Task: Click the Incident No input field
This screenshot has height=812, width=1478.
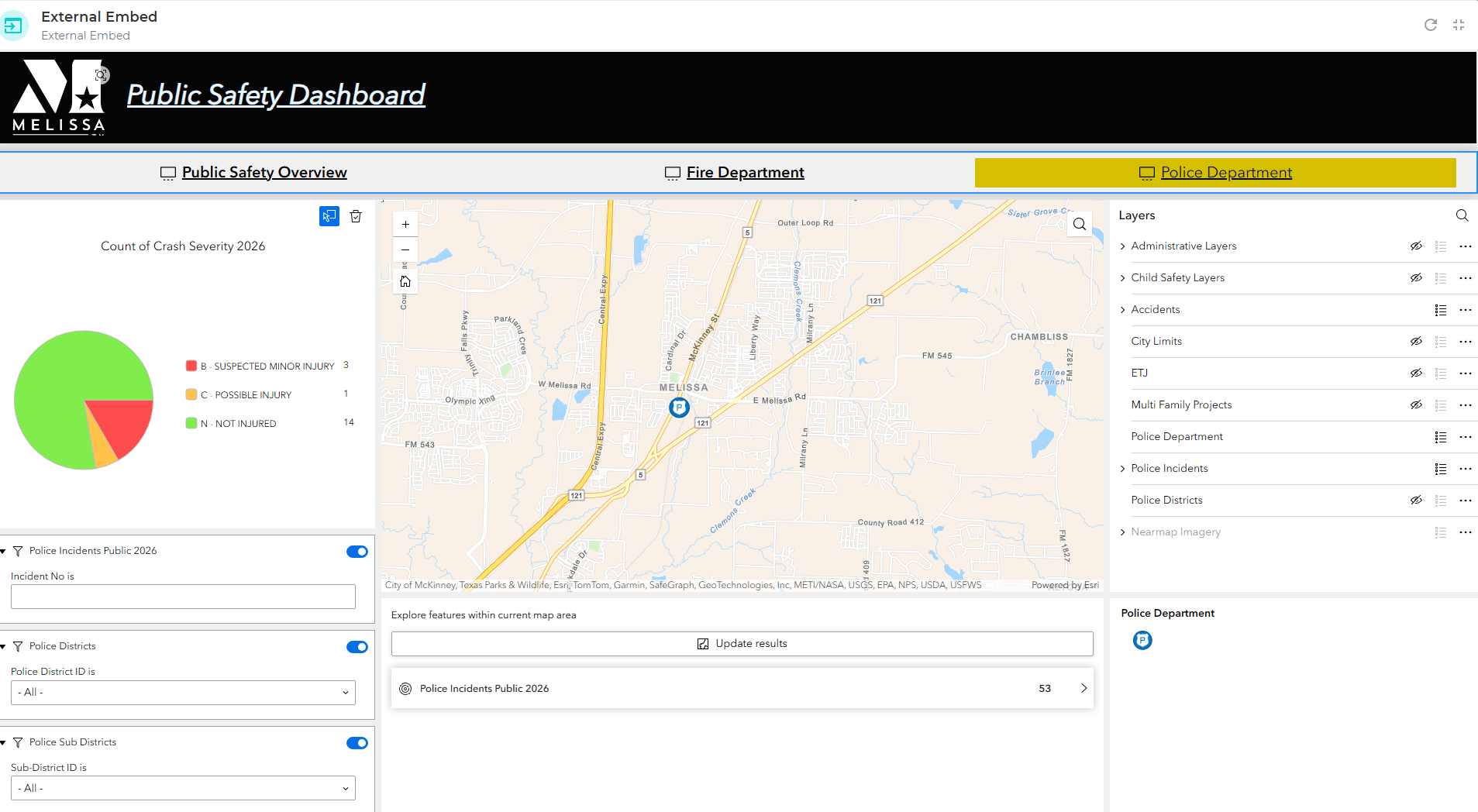Action: click(x=183, y=597)
